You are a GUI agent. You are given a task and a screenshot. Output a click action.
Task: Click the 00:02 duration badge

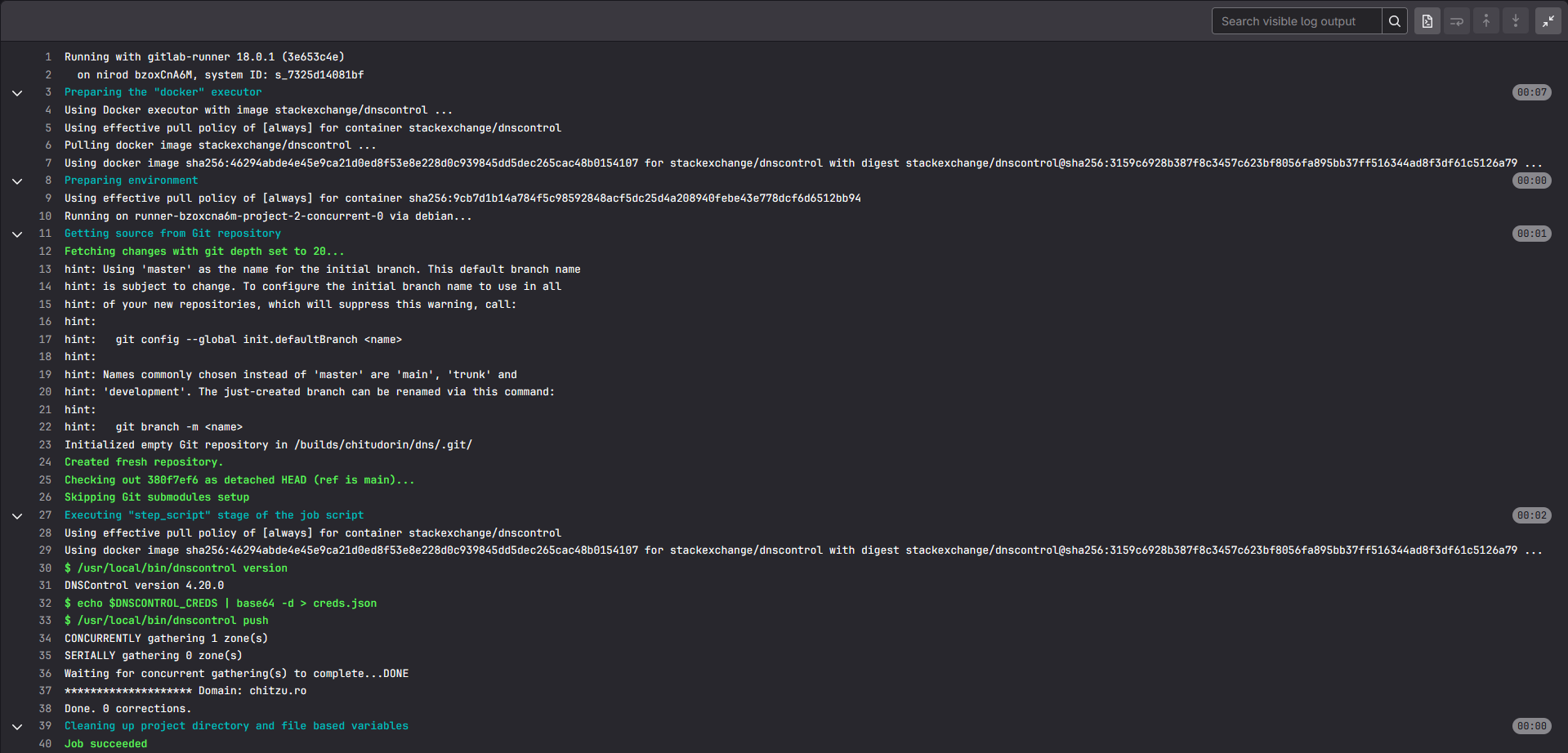tap(1531, 515)
